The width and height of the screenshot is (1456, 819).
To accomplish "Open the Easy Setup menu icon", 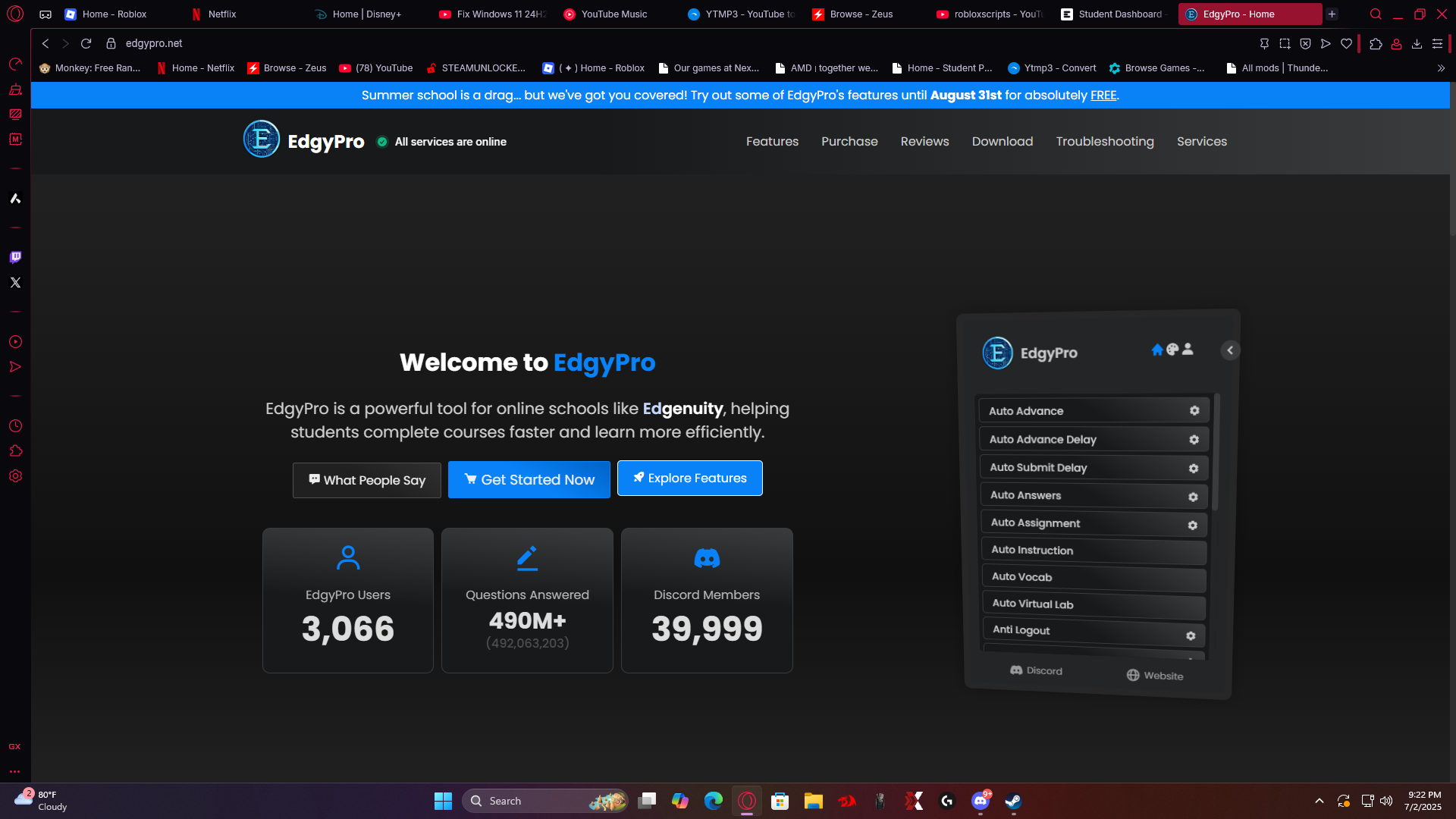I will point(1437,43).
